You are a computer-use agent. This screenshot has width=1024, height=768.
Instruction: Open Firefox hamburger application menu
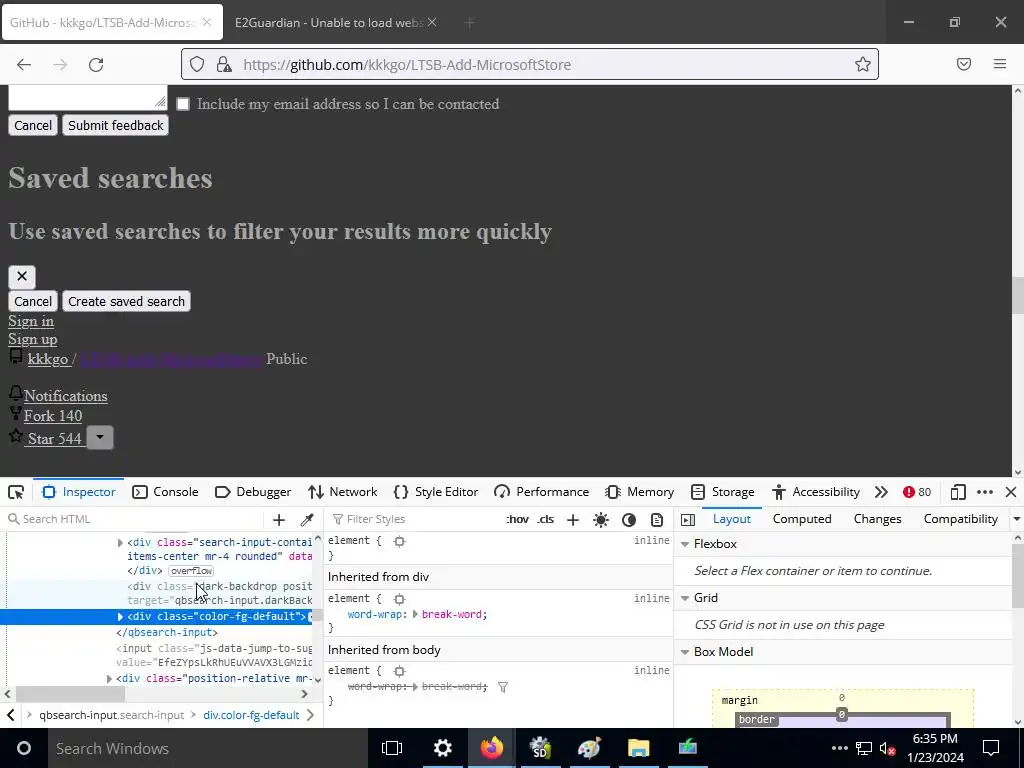(x=1000, y=64)
